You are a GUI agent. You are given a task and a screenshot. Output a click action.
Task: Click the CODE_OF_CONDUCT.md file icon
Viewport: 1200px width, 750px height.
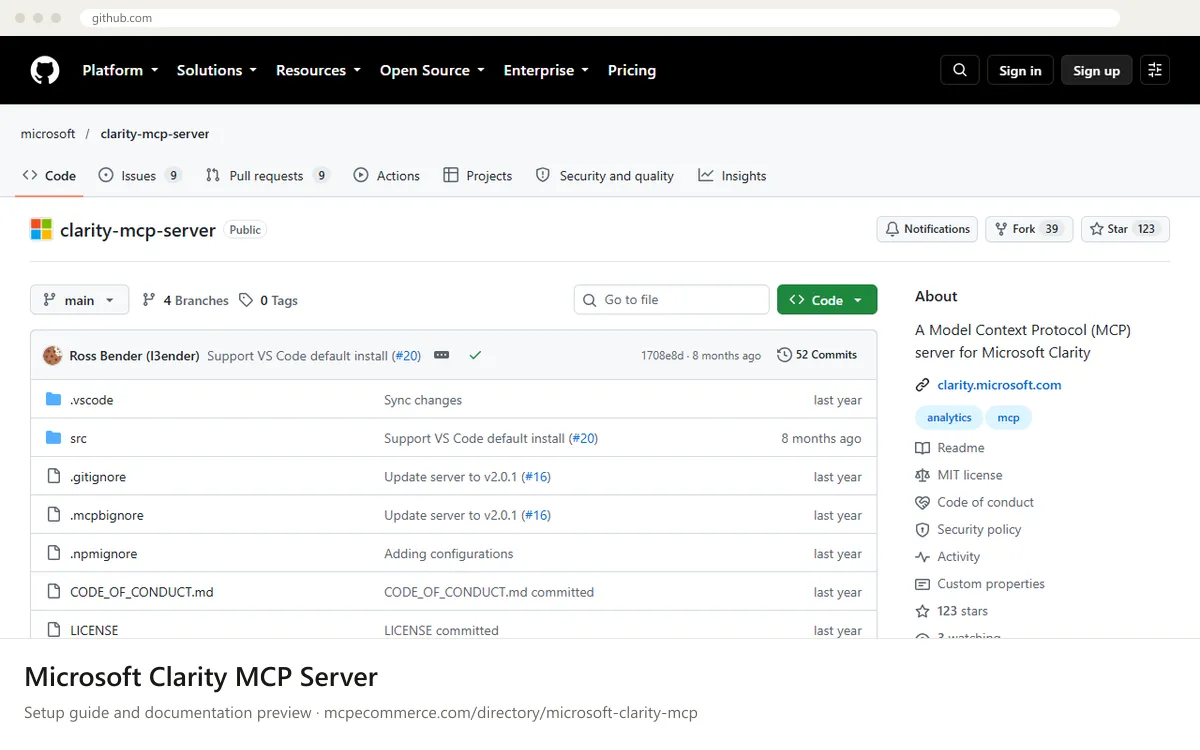click(x=54, y=592)
